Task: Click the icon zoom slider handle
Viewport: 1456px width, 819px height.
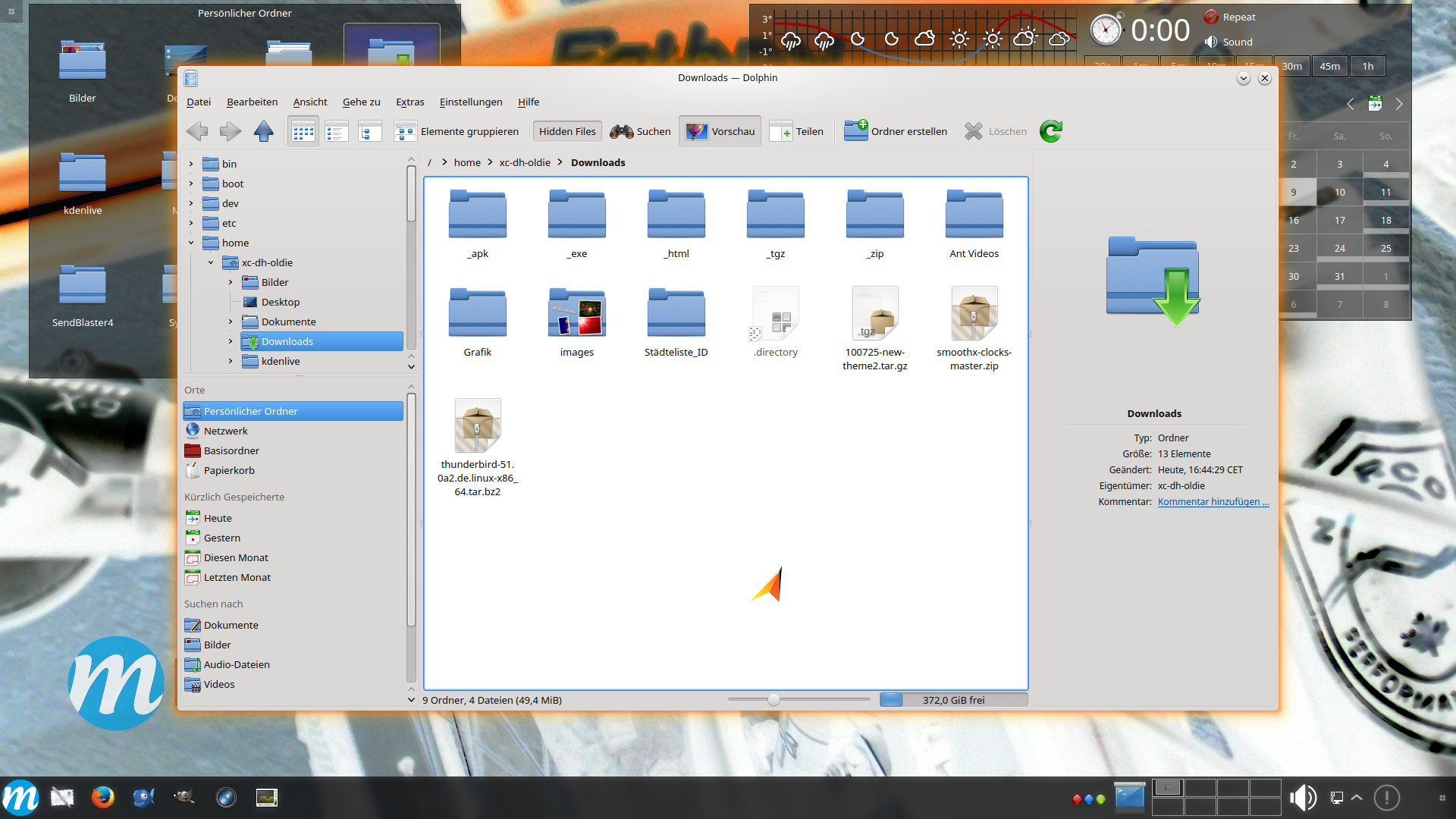Action: (x=773, y=700)
